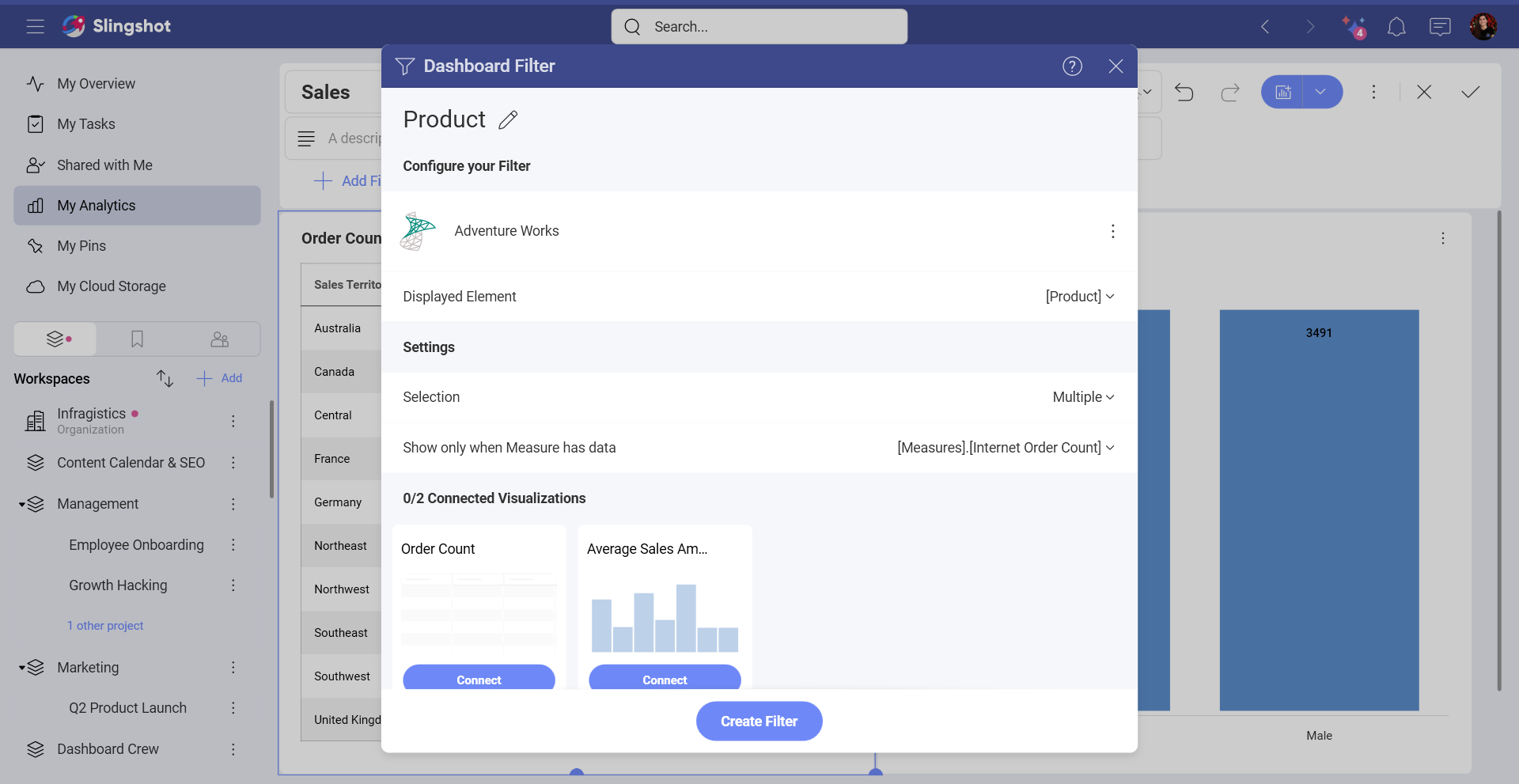Screen dimensions: 1519x784
Task: Open Content Calendar & SEO workspace
Action: [131, 463]
